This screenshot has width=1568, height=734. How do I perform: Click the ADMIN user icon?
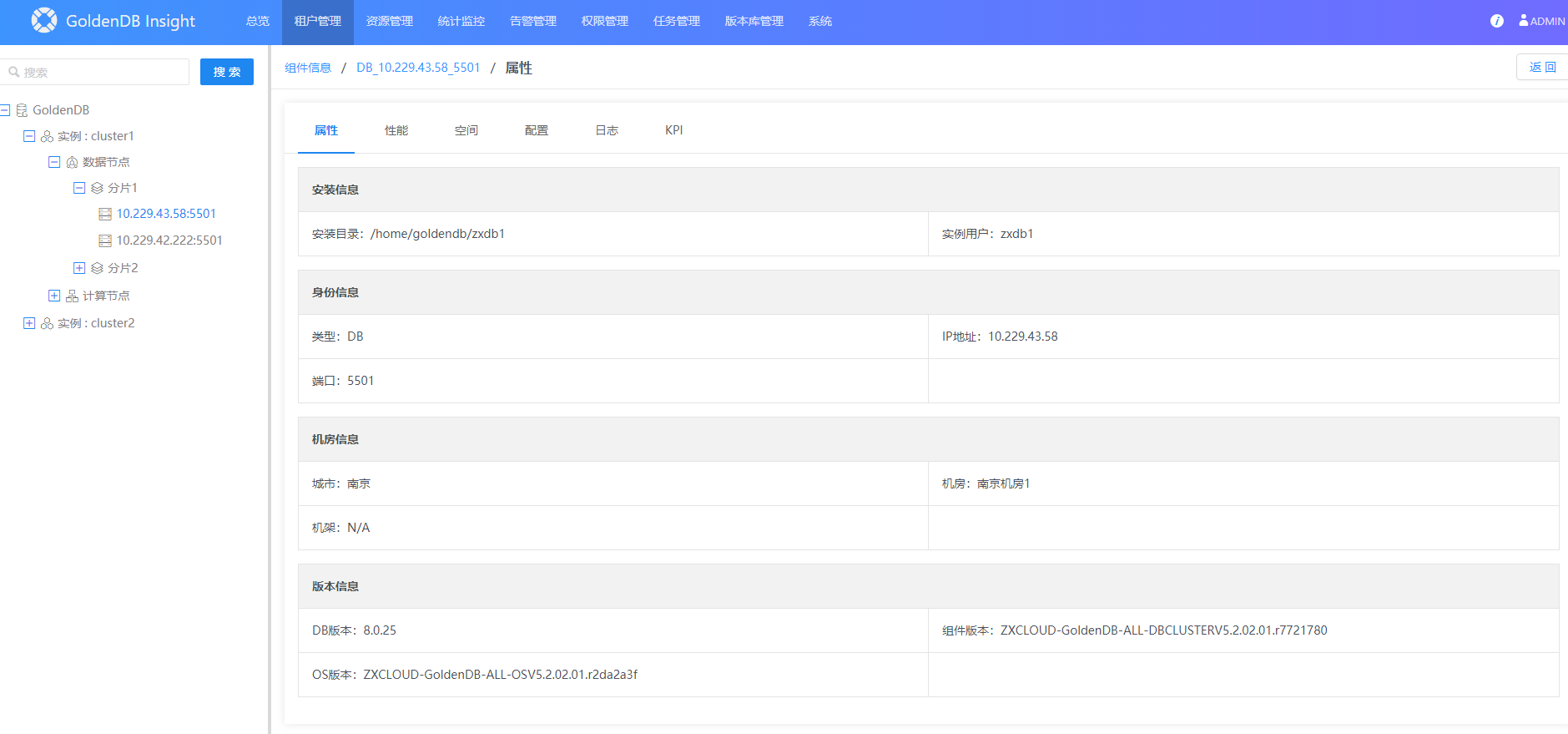pyautogui.click(x=1524, y=20)
